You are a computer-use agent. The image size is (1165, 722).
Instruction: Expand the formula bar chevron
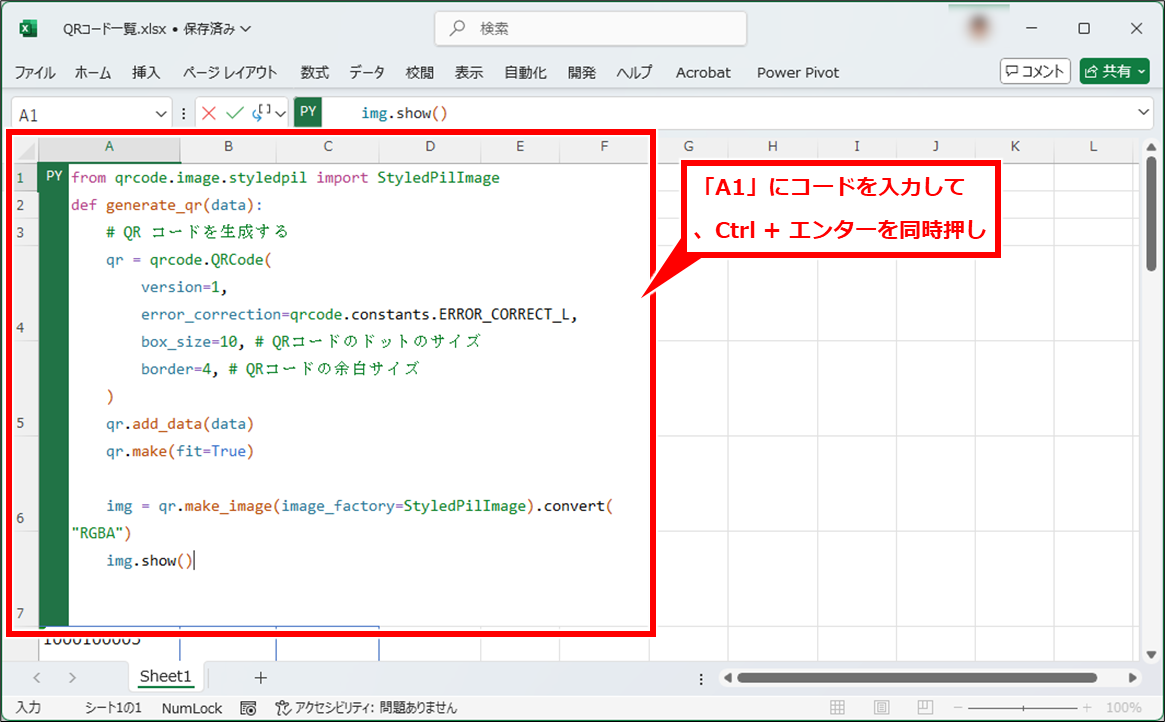[1143, 113]
